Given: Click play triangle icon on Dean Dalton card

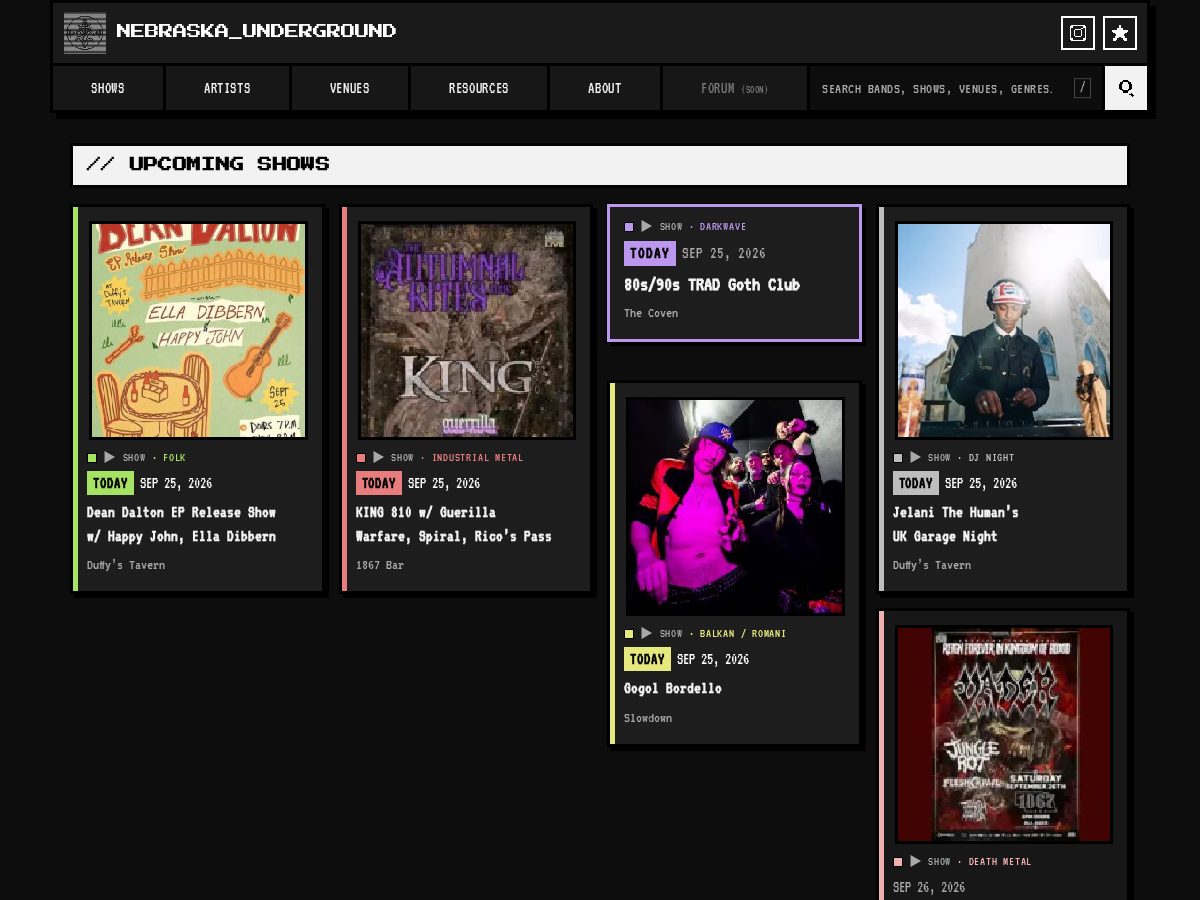Looking at the screenshot, I should click(x=110, y=458).
